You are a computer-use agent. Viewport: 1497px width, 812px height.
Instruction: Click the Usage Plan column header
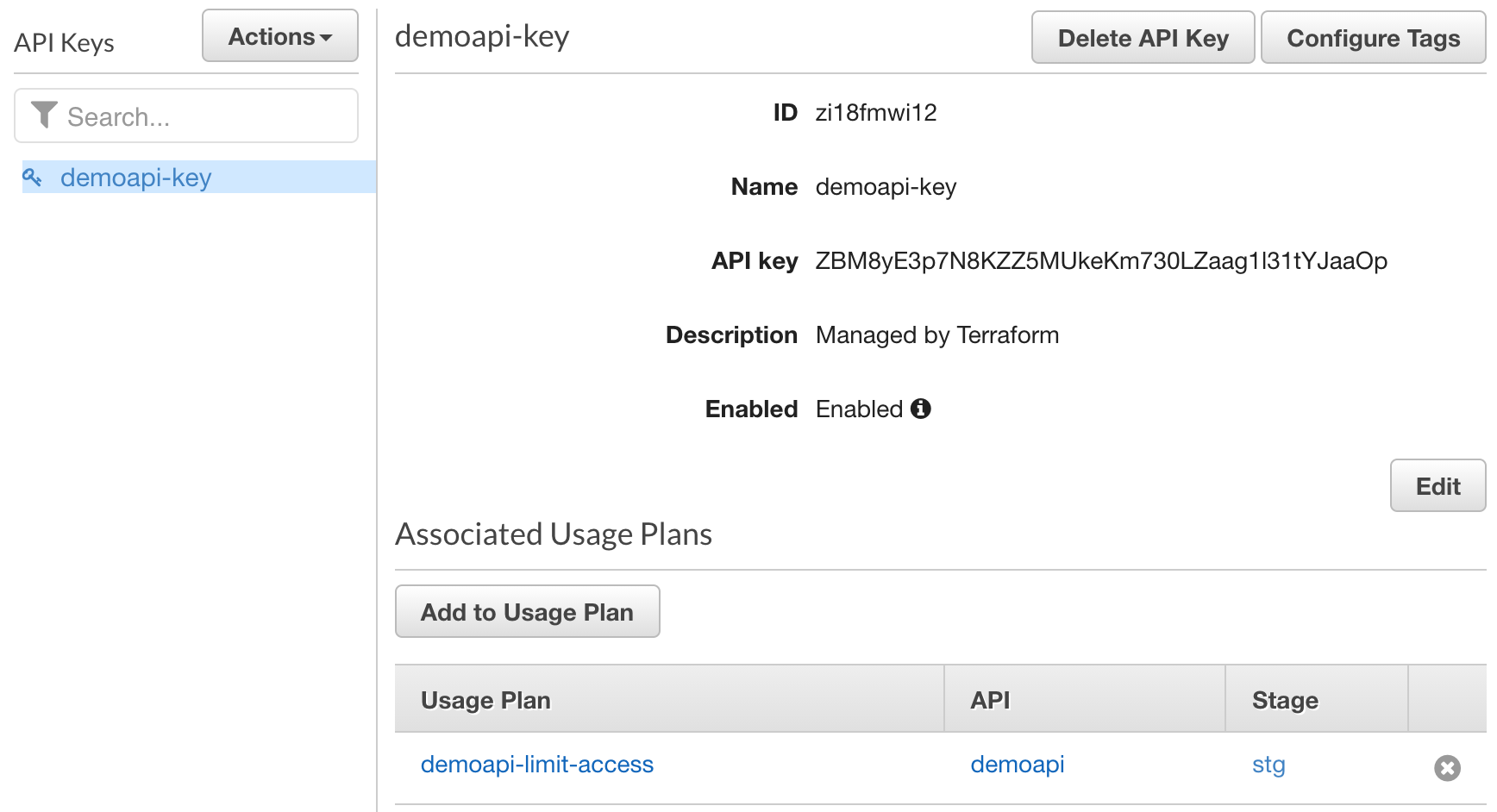point(485,700)
